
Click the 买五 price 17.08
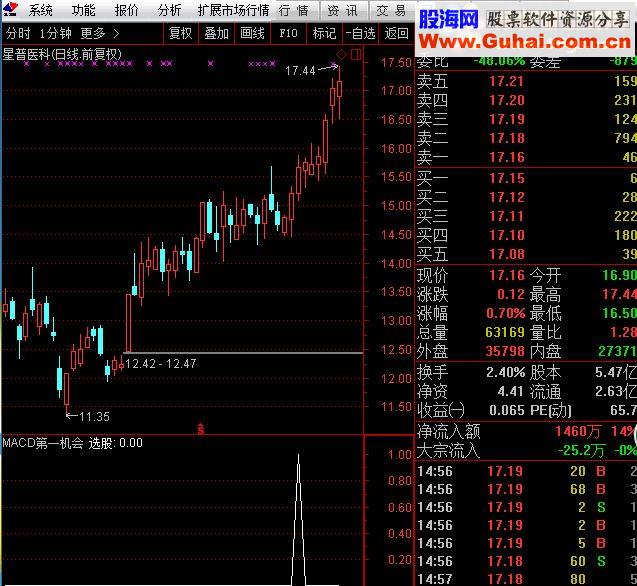click(x=507, y=254)
